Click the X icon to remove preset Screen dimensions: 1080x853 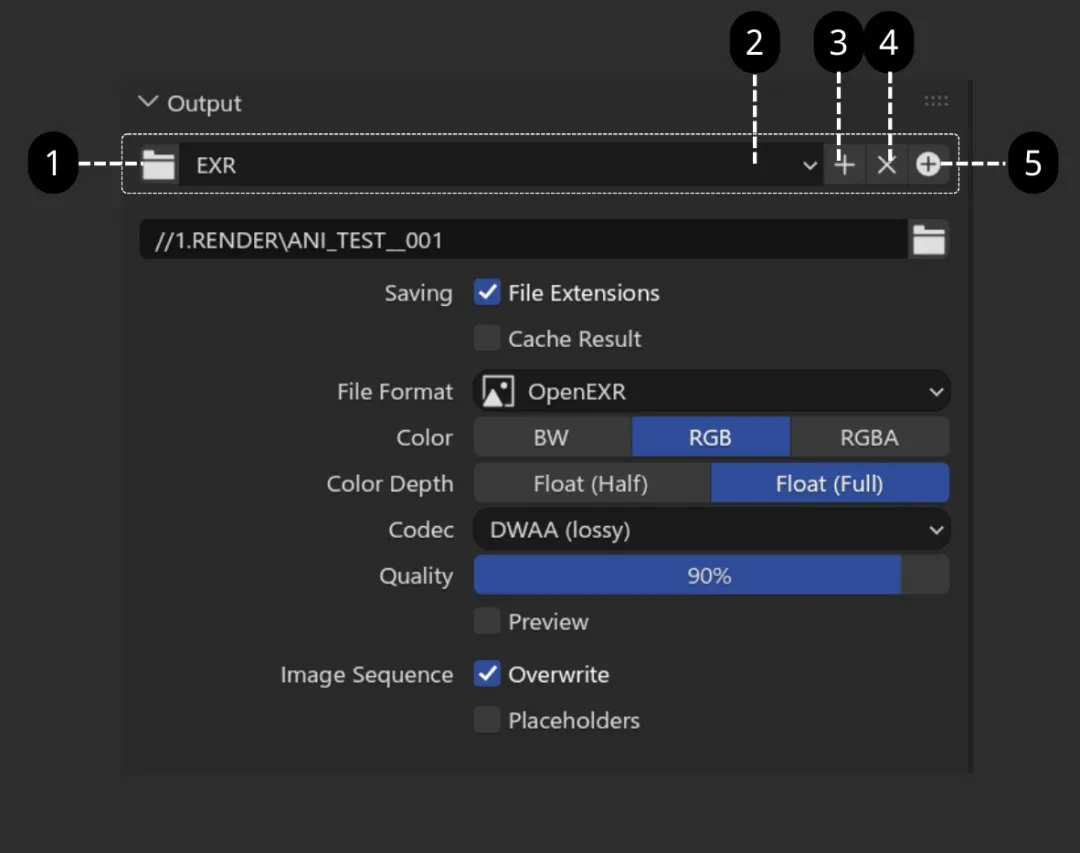point(886,165)
